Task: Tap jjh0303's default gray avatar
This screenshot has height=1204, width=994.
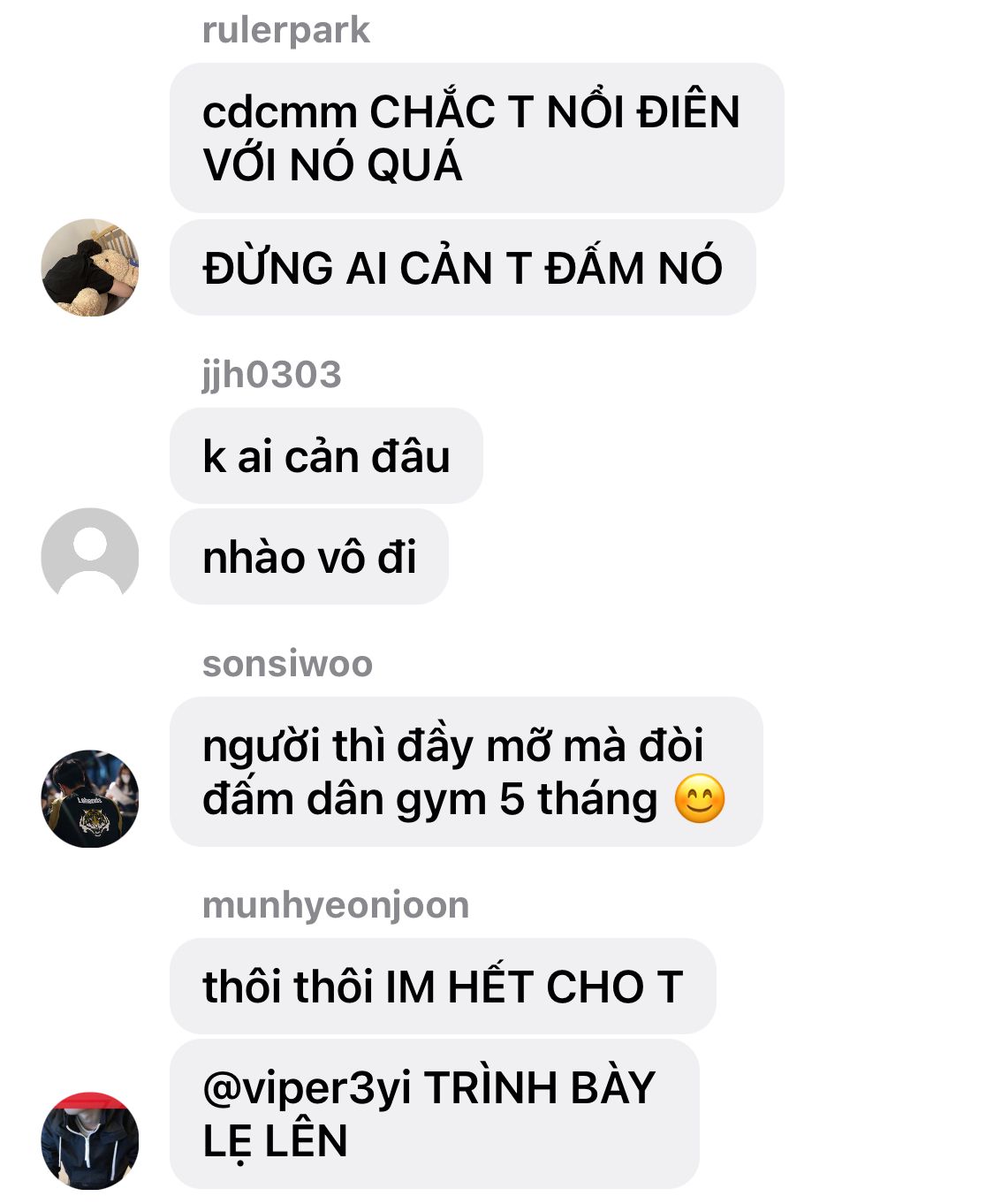Action: point(90,556)
